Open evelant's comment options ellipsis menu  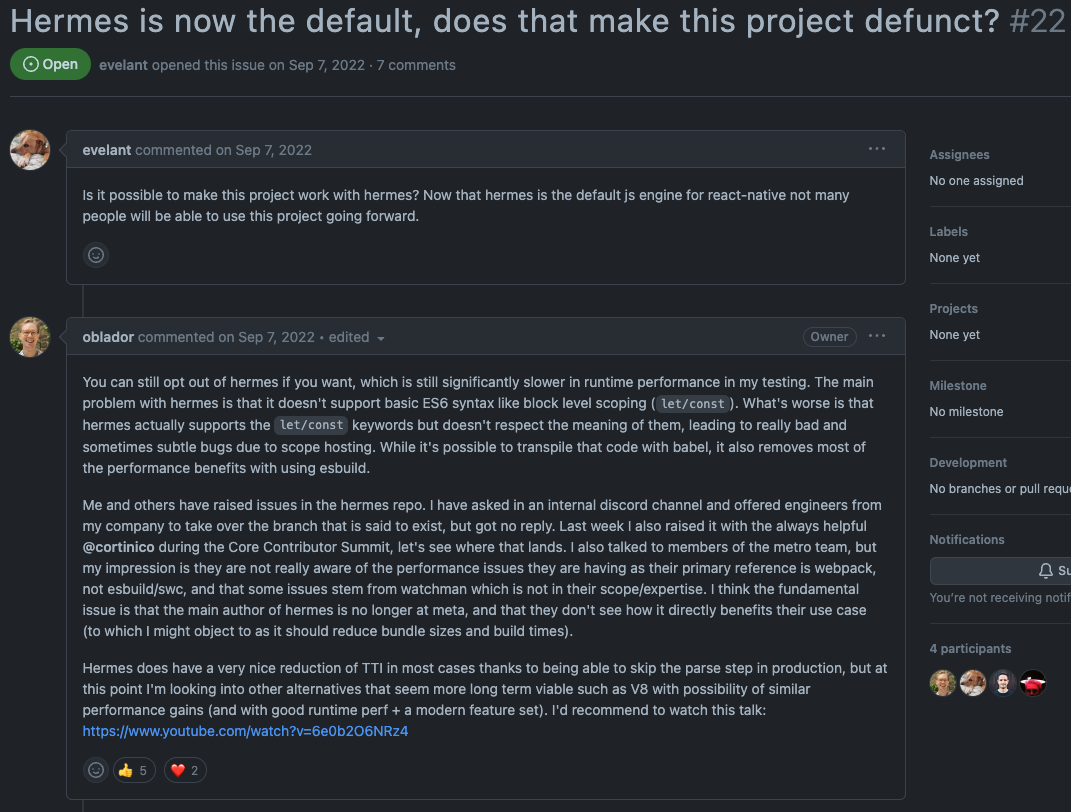point(876,149)
